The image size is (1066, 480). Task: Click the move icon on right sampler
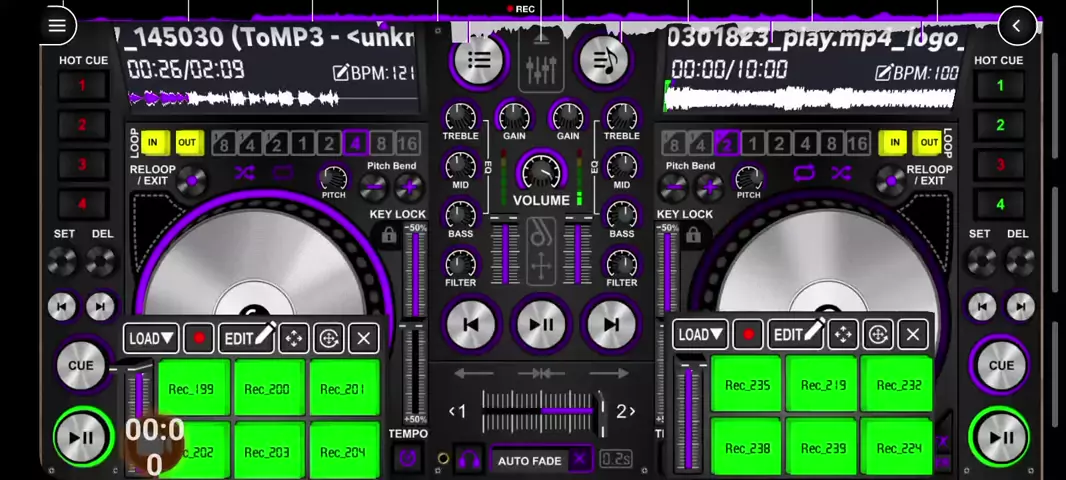[843, 335]
